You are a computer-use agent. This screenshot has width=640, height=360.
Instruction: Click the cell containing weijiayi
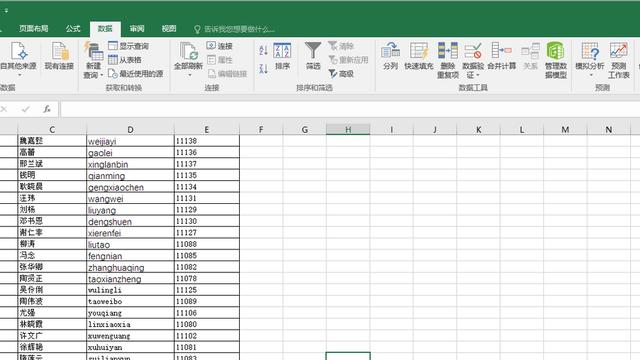pos(130,141)
